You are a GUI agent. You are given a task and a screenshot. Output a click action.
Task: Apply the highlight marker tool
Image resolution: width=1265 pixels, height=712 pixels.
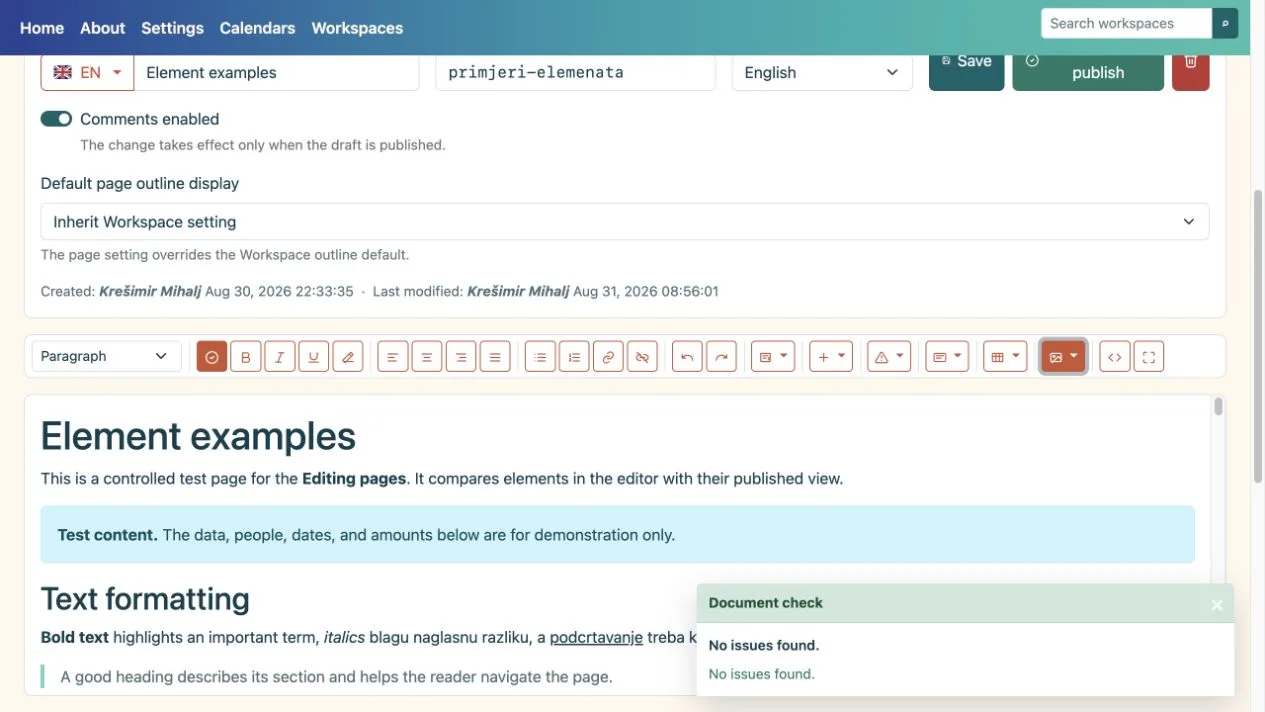[348, 357]
